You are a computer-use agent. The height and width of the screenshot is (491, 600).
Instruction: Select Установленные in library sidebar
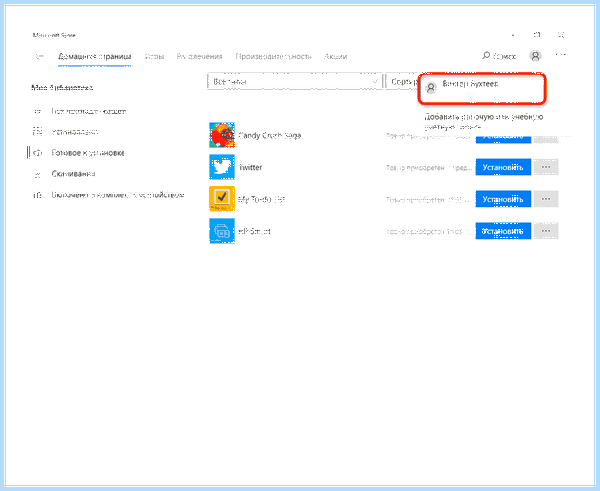click(x=75, y=132)
